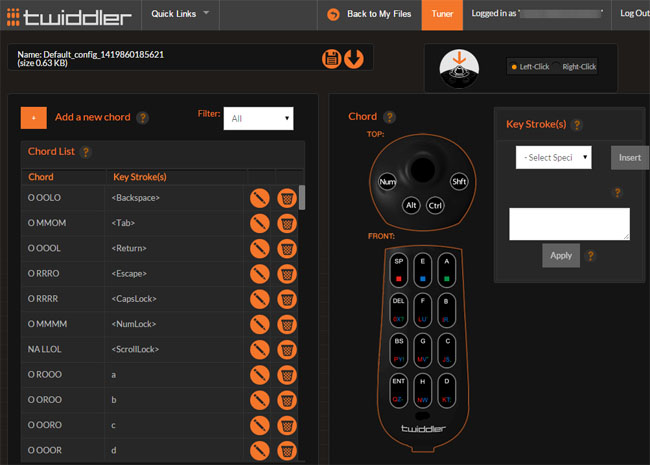Delete the Return chord row
The width and height of the screenshot is (650, 465).
(287, 249)
